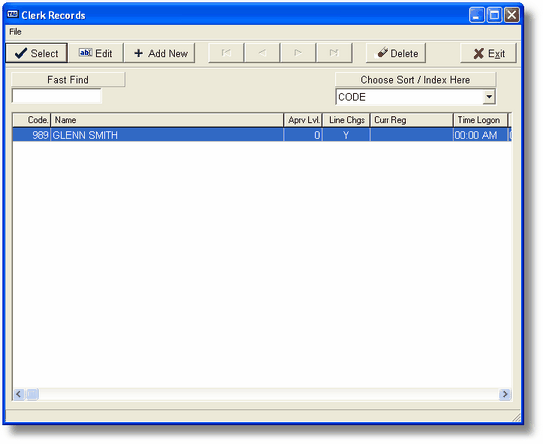Image resolution: width=543 pixels, height=444 pixels.
Task: Jump to first record arrow
Action: click(226, 53)
